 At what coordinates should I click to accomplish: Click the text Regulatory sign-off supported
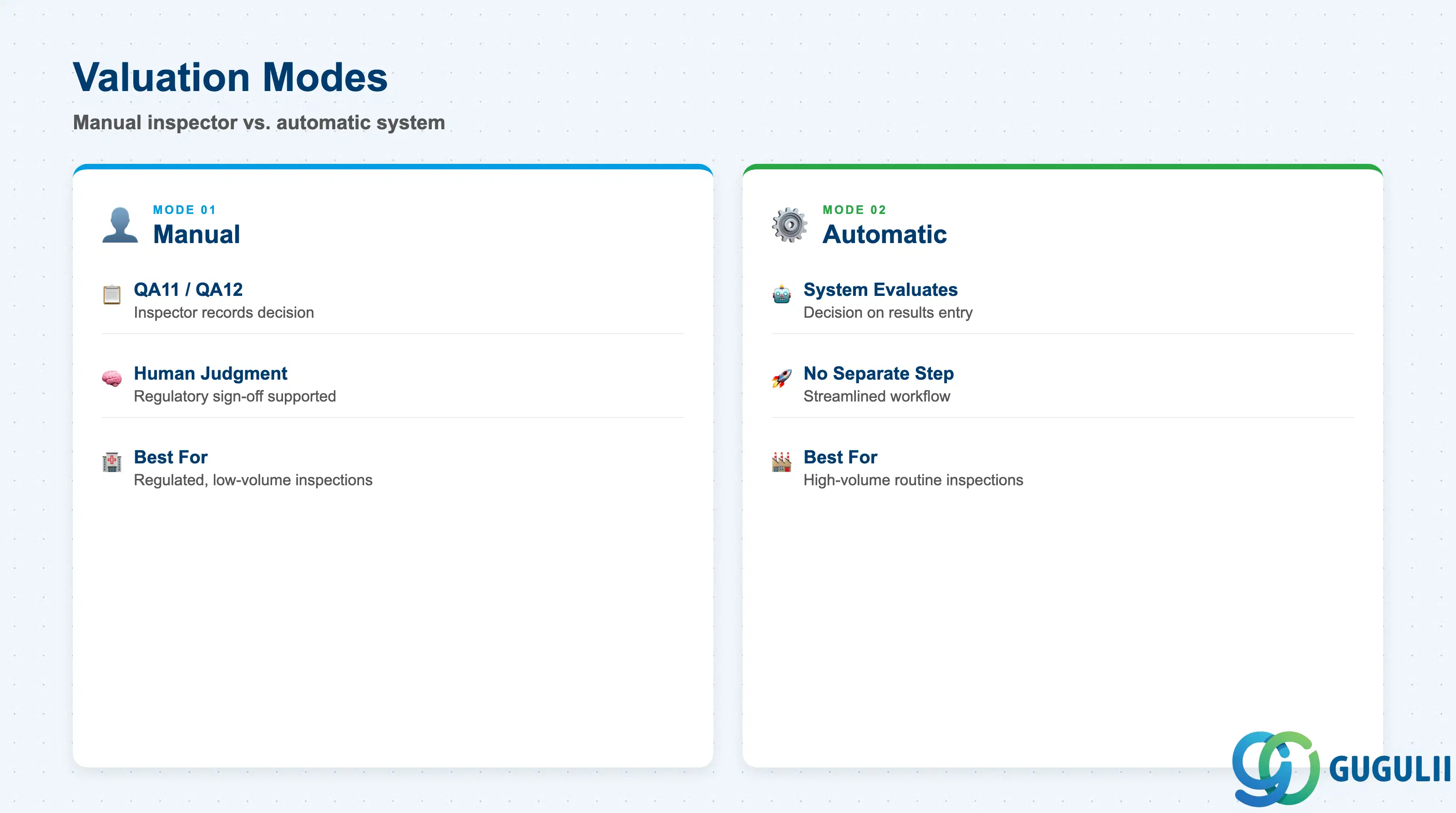tap(235, 396)
